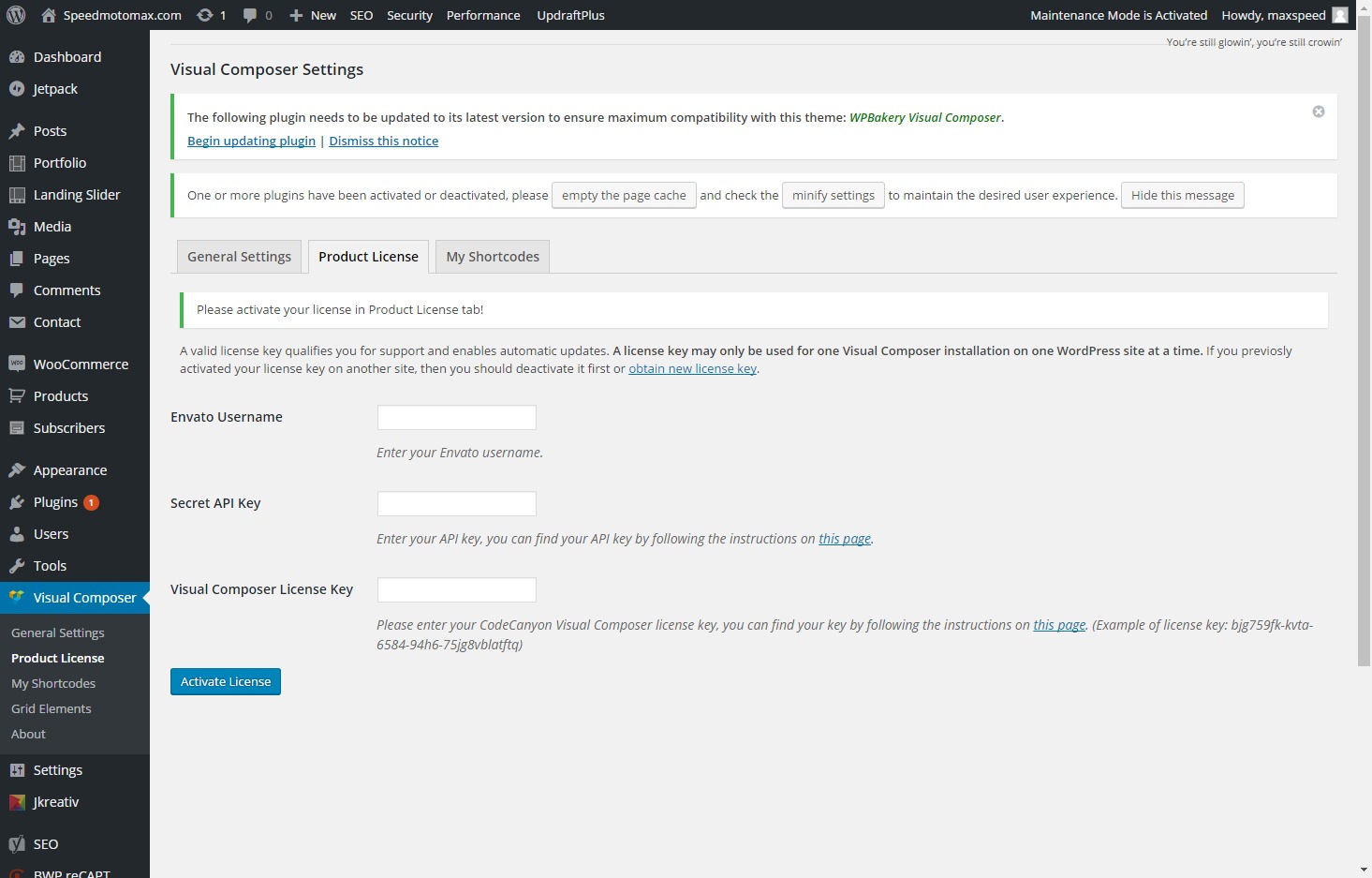Click the WordPress logo icon
The height and width of the screenshot is (878, 1372).
(16, 15)
